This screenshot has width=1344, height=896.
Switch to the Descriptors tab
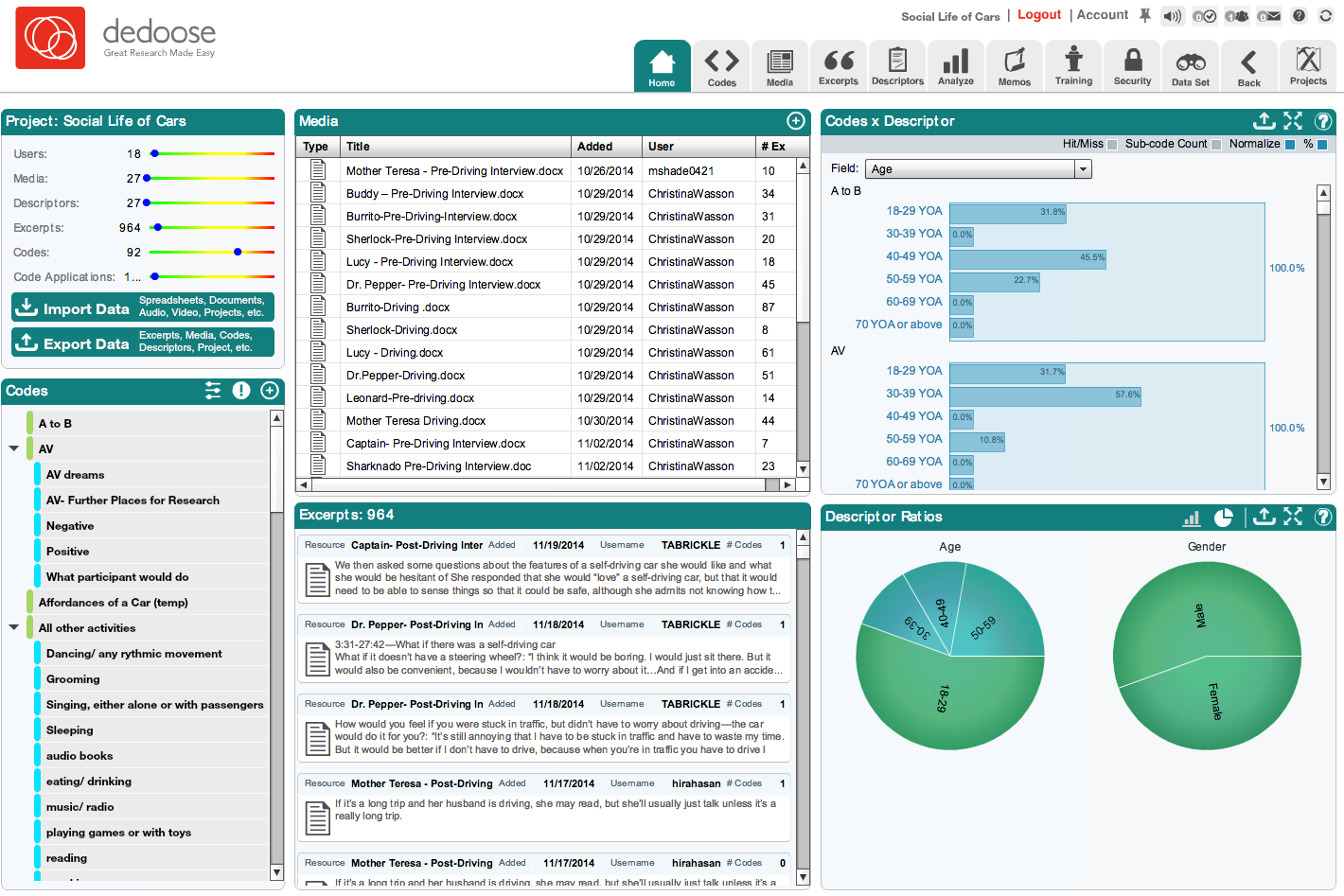tap(897, 66)
